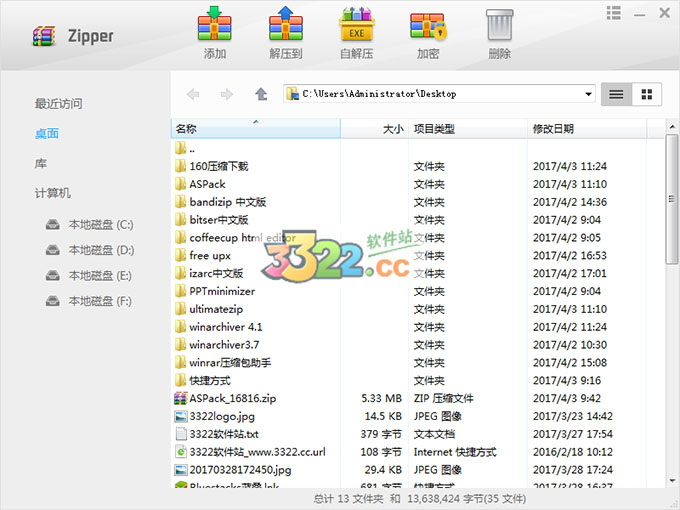
Task: Sort by 修改日期 column header
Action: click(587, 128)
